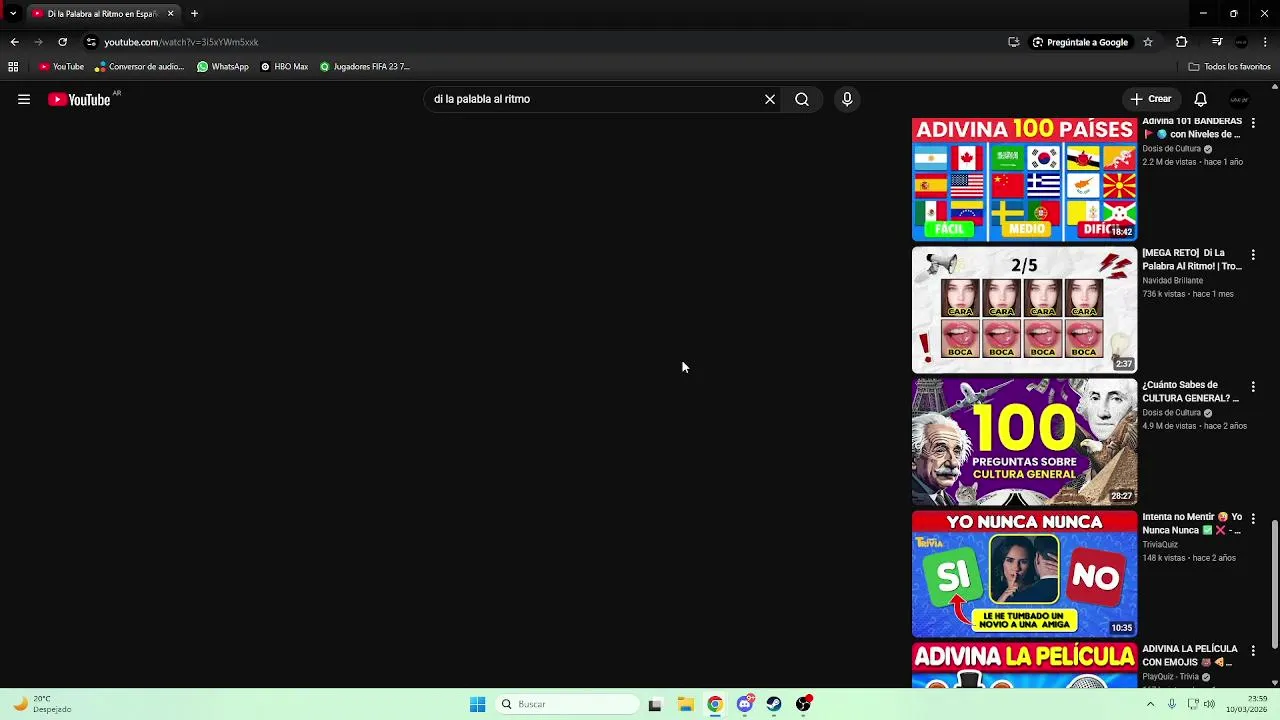Screen dimensions: 1280x720
Task: Open the HBO Max bookmark
Action: click(x=284, y=67)
